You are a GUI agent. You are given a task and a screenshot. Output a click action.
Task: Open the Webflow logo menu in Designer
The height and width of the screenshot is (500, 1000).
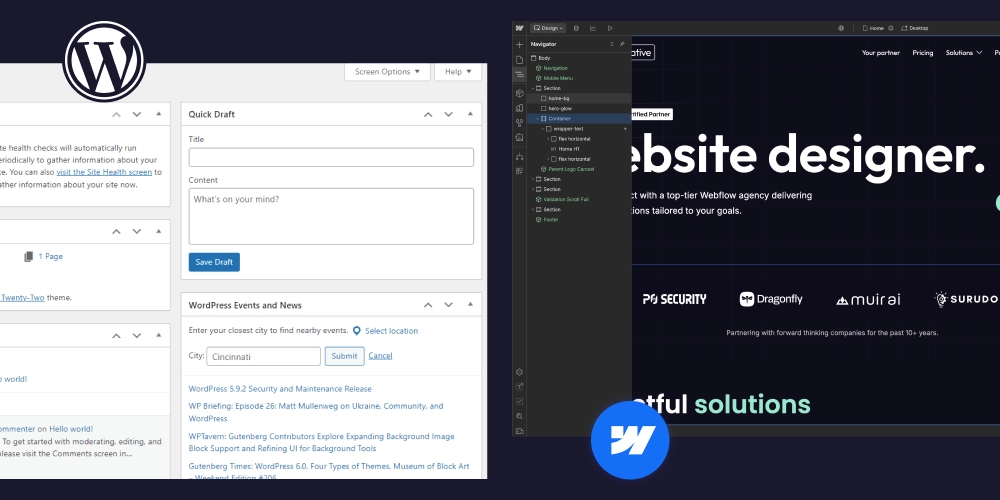(519, 28)
